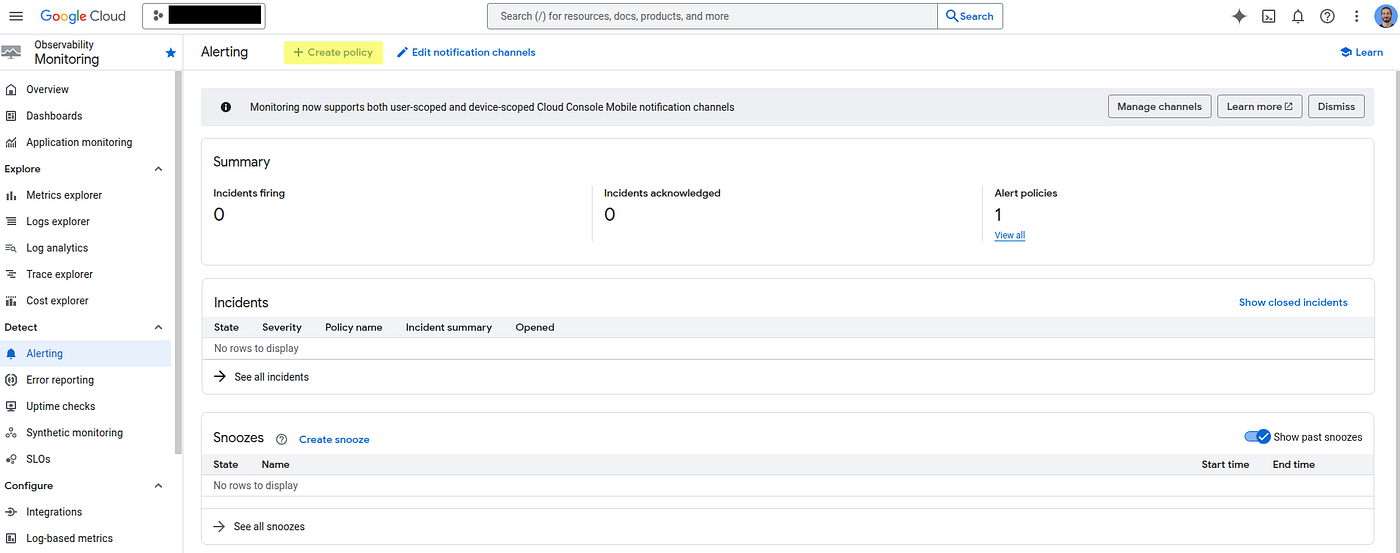Click the End time column header
This screenshot has width=1400, height=553.
(x=1294, y=464)
